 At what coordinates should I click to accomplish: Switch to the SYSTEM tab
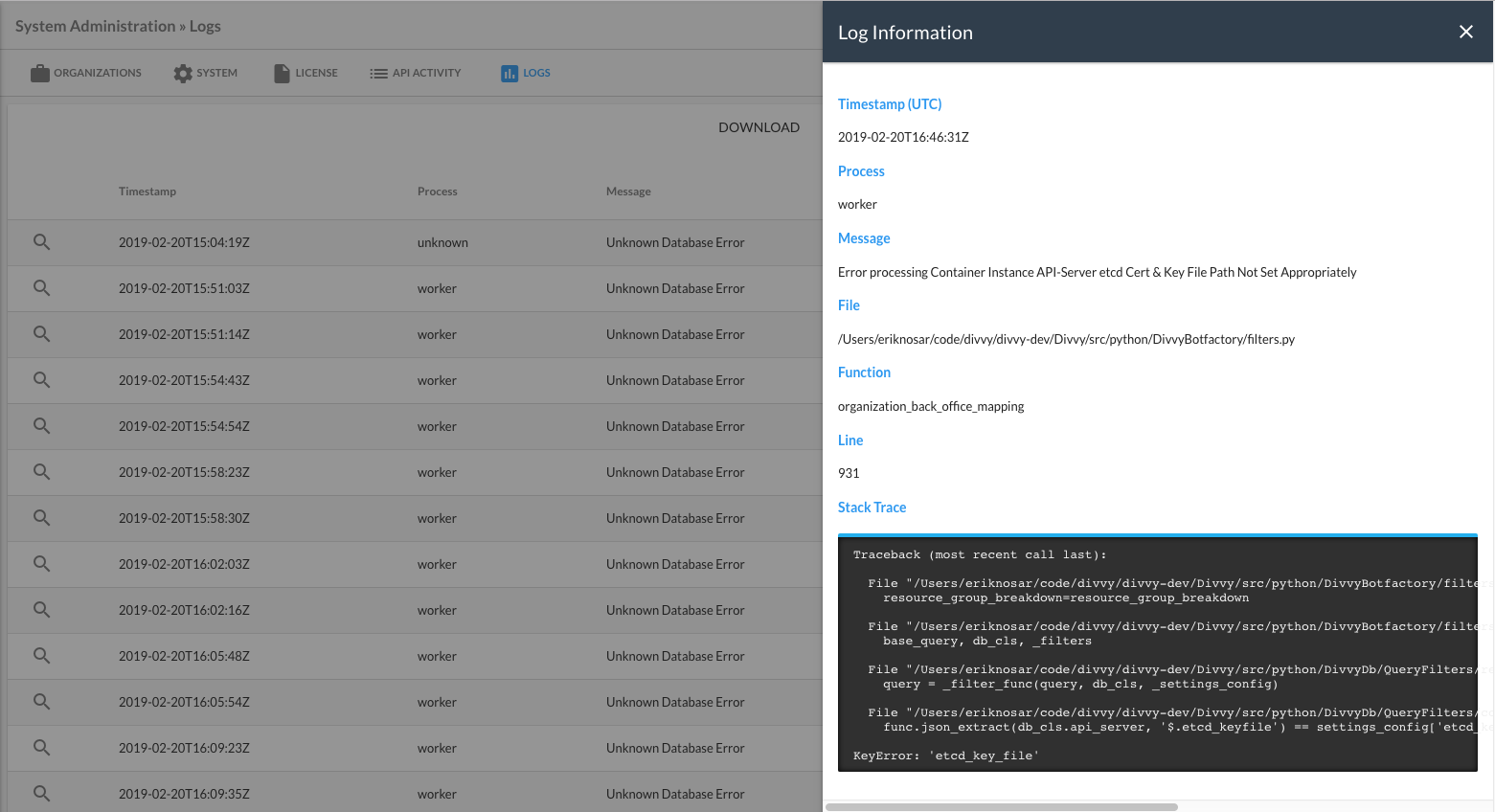pos(205,73)
